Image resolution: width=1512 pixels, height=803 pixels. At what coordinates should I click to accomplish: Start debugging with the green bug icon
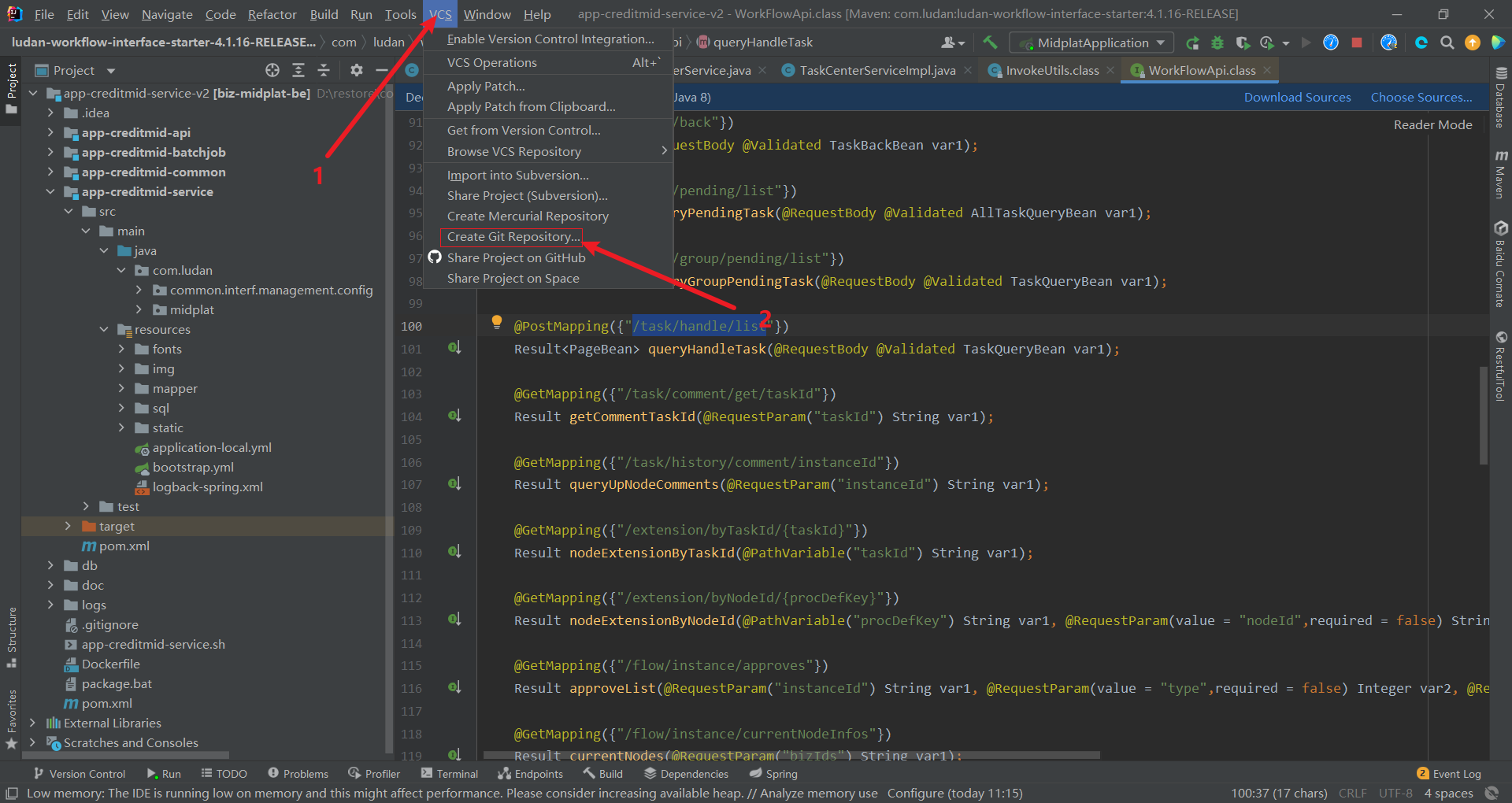(x=1217, y=43)
